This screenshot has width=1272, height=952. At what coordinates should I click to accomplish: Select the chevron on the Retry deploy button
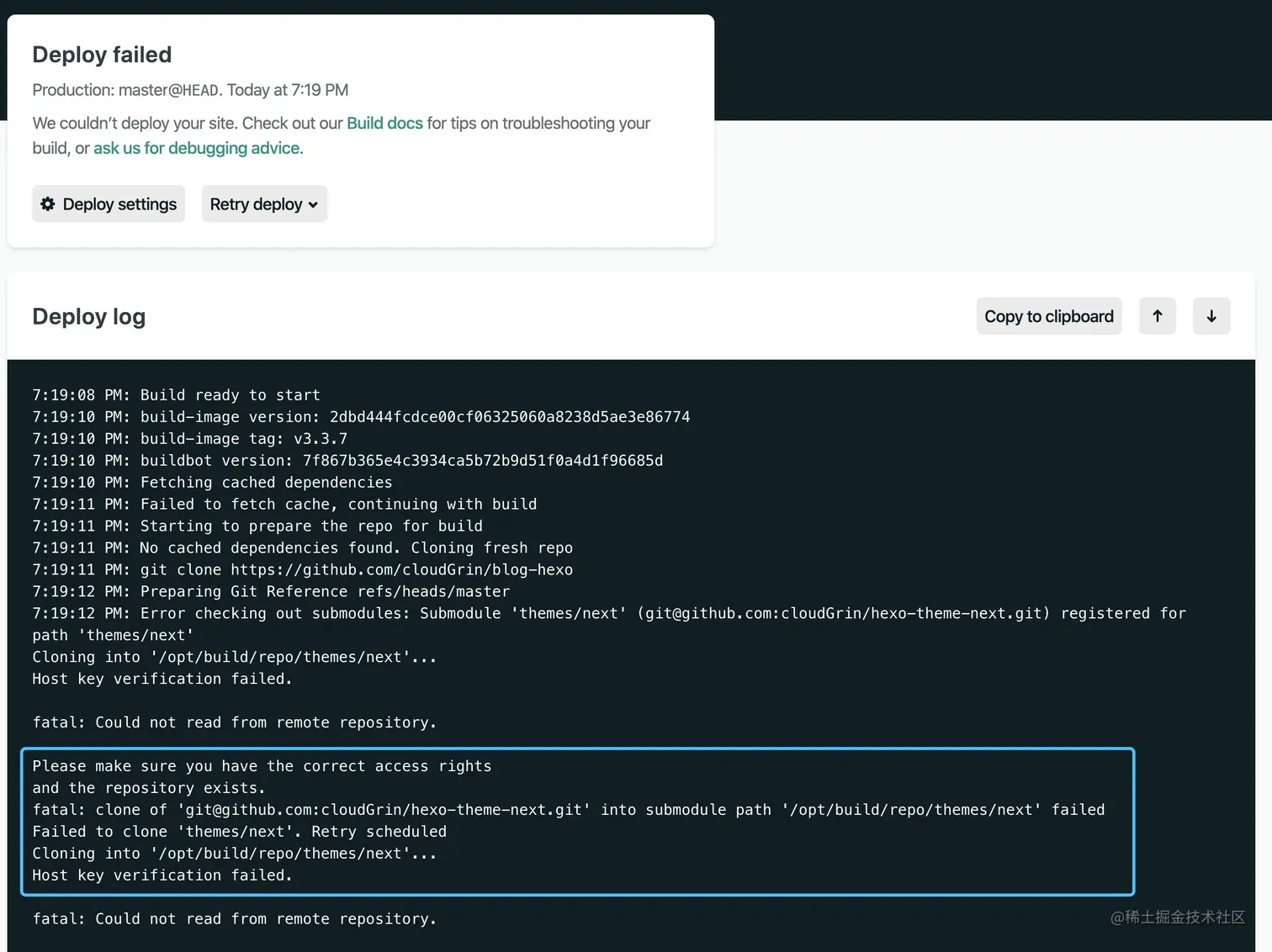coord(311,204)
